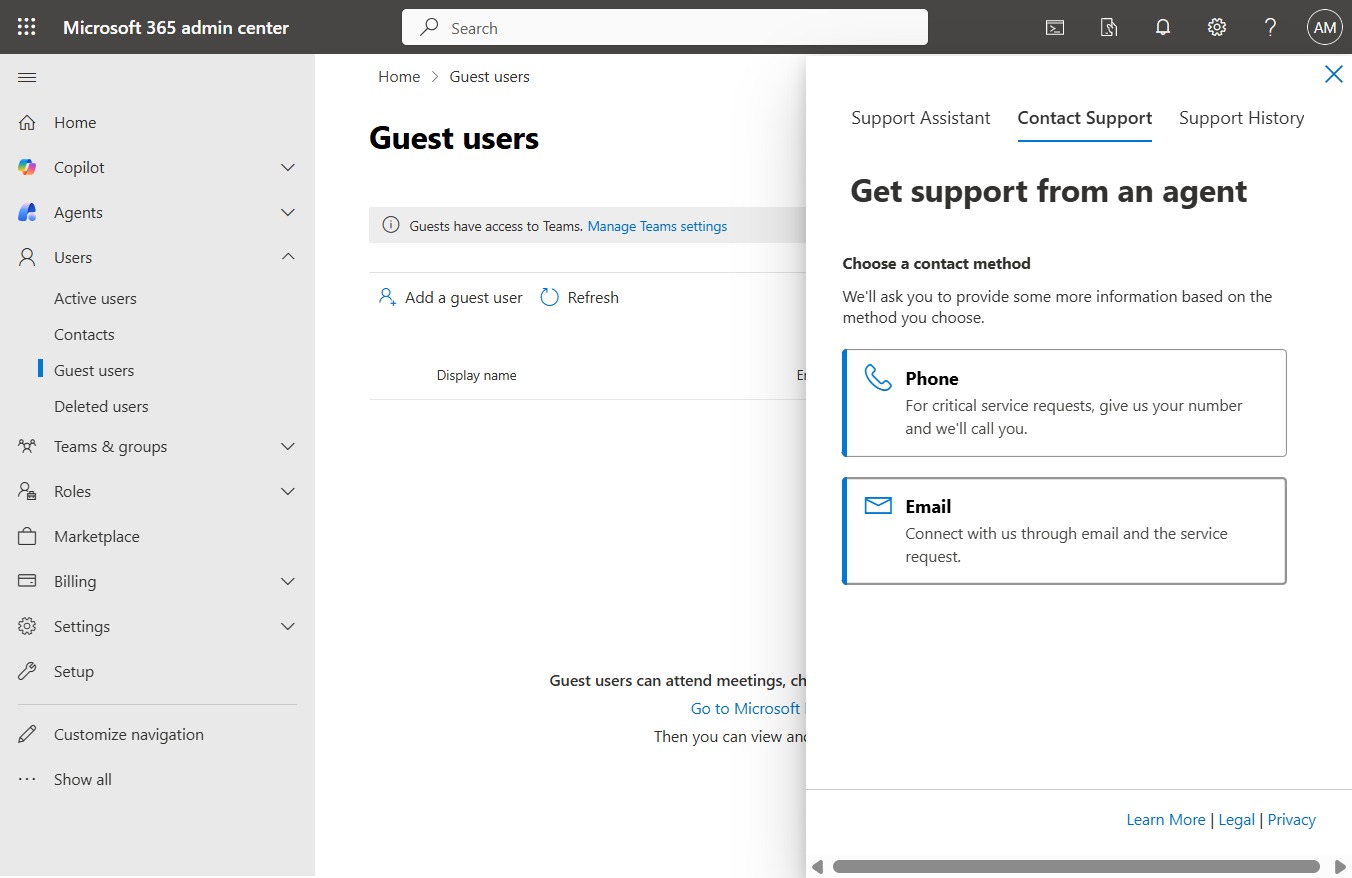1352x878 pixels.
Task: Click the Guest users page heading
Action: pos(454,138)
